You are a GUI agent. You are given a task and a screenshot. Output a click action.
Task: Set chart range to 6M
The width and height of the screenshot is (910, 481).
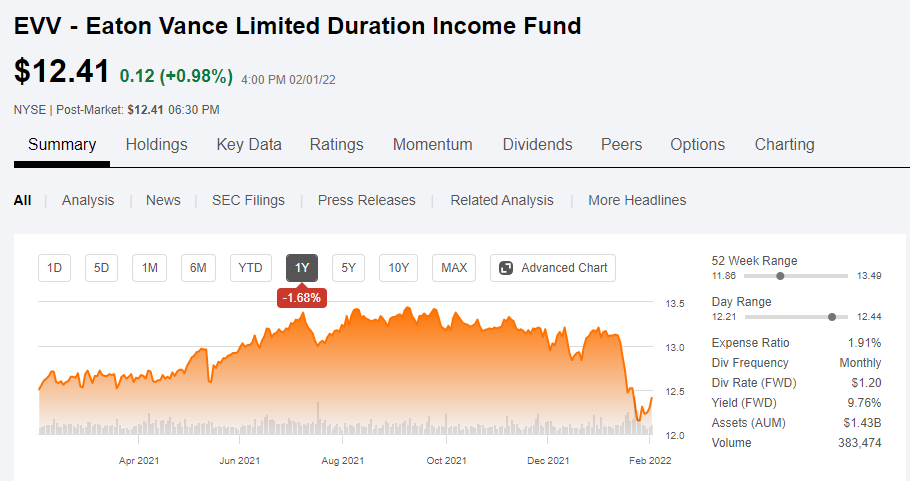198,268
